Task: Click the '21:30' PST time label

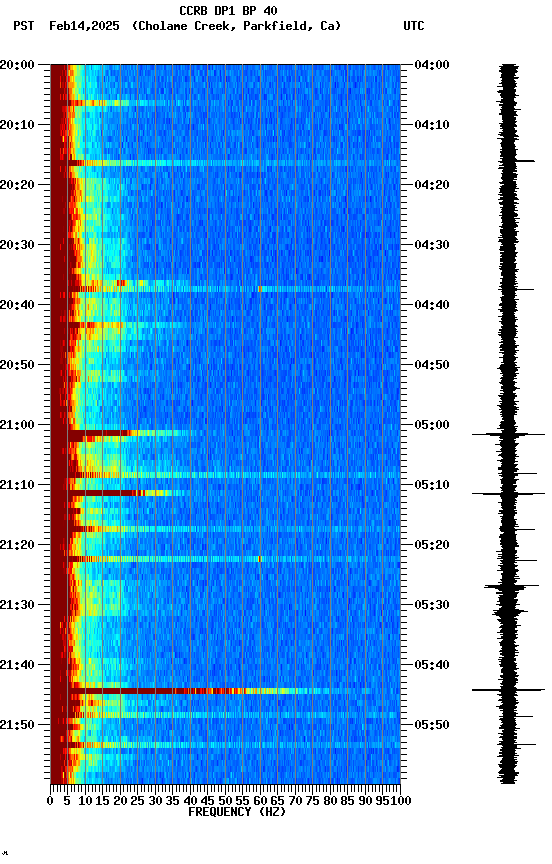Action: 17,605
